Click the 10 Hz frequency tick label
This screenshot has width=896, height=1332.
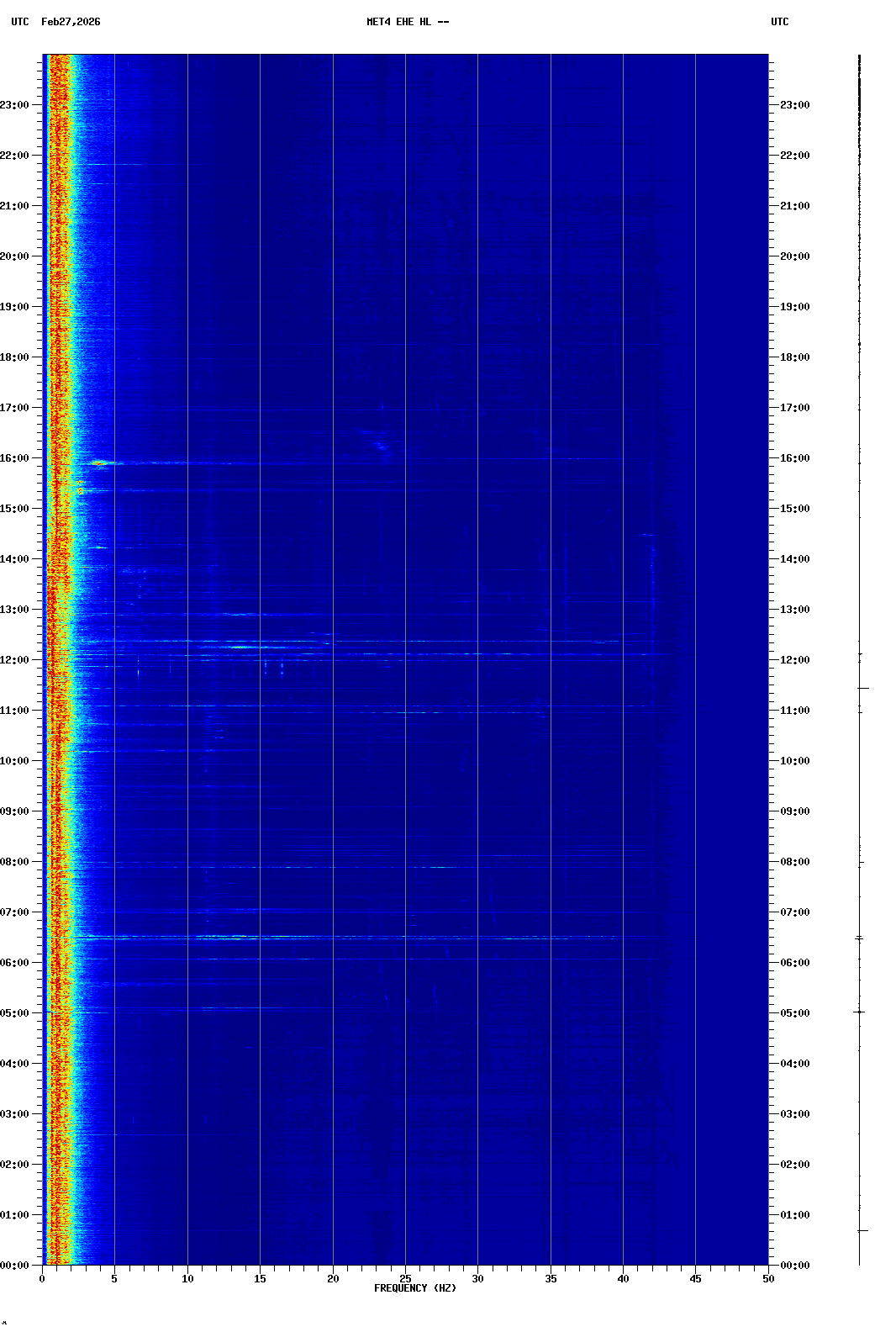pos(187,1279)
